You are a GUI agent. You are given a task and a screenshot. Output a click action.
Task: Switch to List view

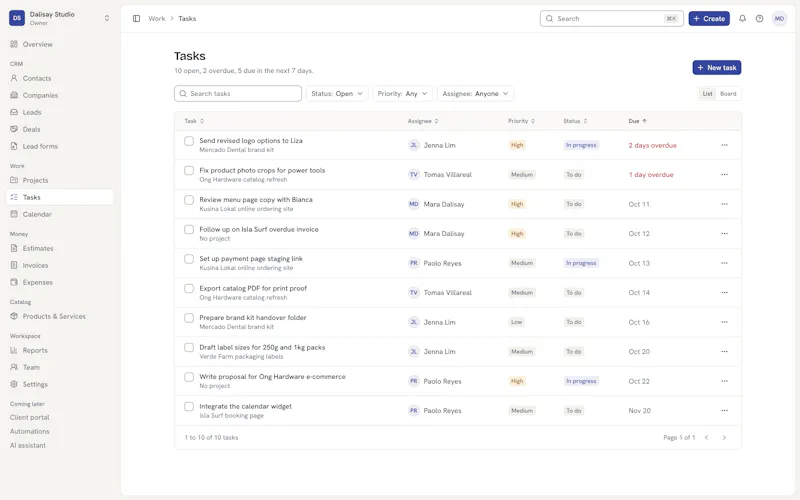click(x=707, y=93)
